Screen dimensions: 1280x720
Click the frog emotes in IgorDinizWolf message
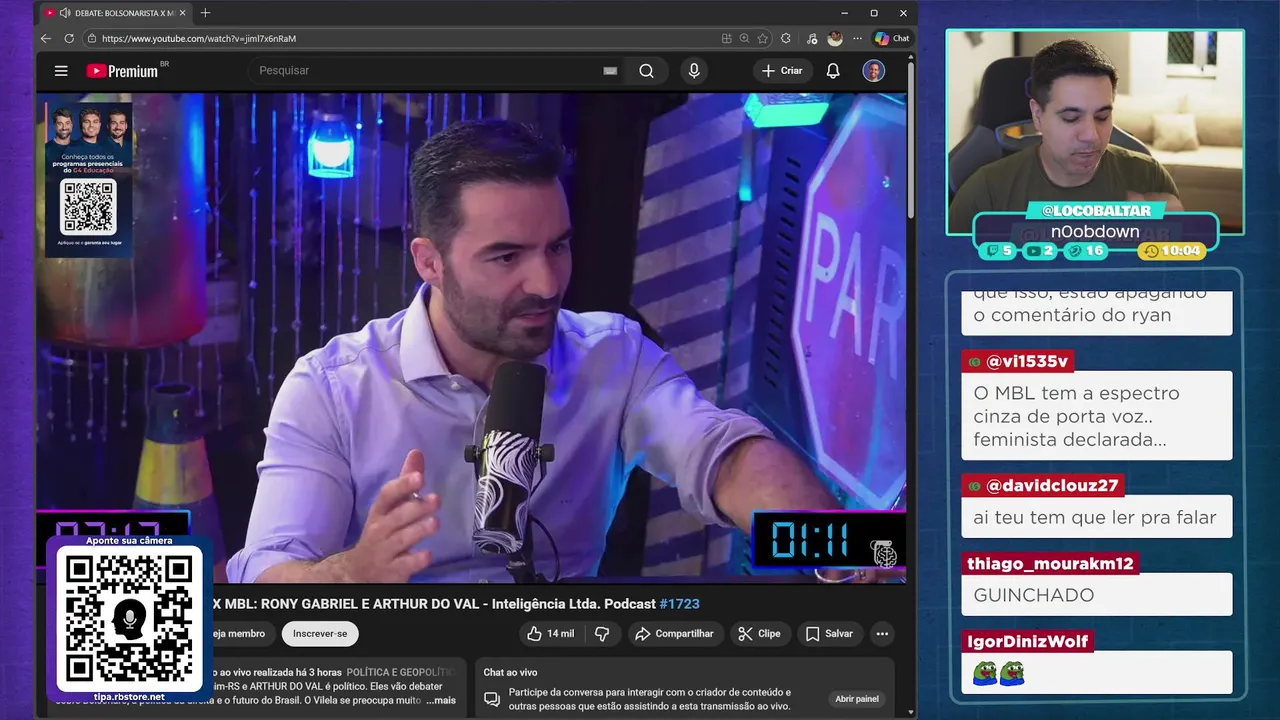click(x=998, y=674)
